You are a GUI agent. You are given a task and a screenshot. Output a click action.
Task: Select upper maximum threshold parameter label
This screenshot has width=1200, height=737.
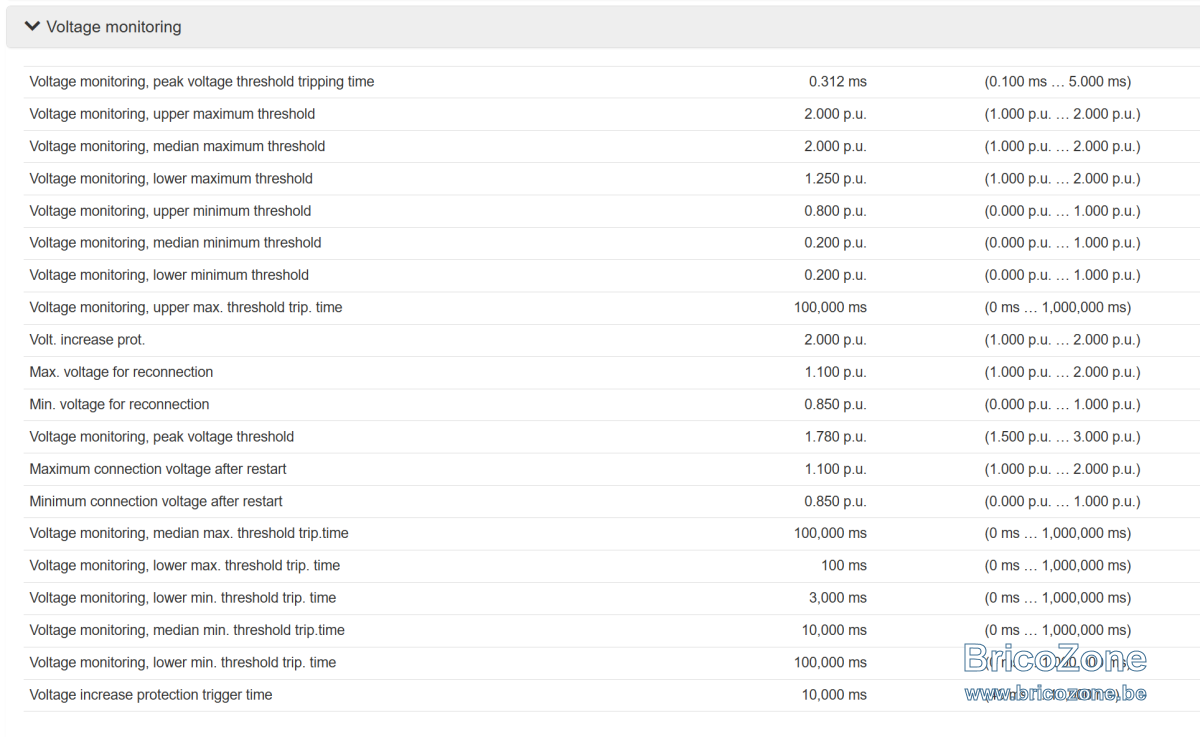tap(172, 114)
